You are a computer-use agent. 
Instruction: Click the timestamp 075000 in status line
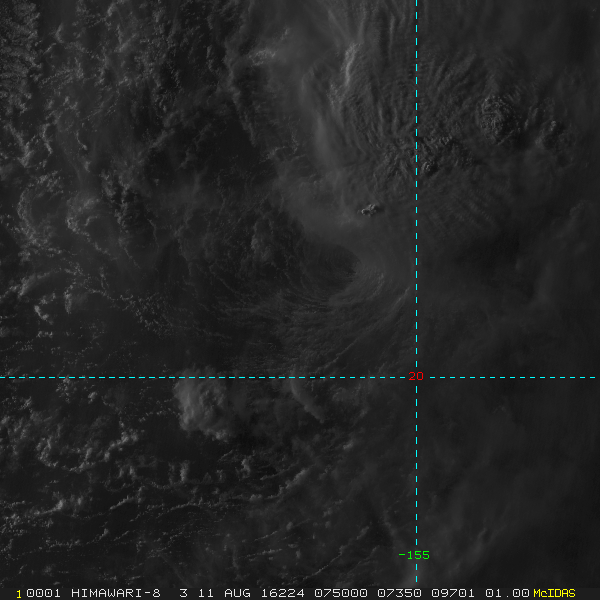341,593
